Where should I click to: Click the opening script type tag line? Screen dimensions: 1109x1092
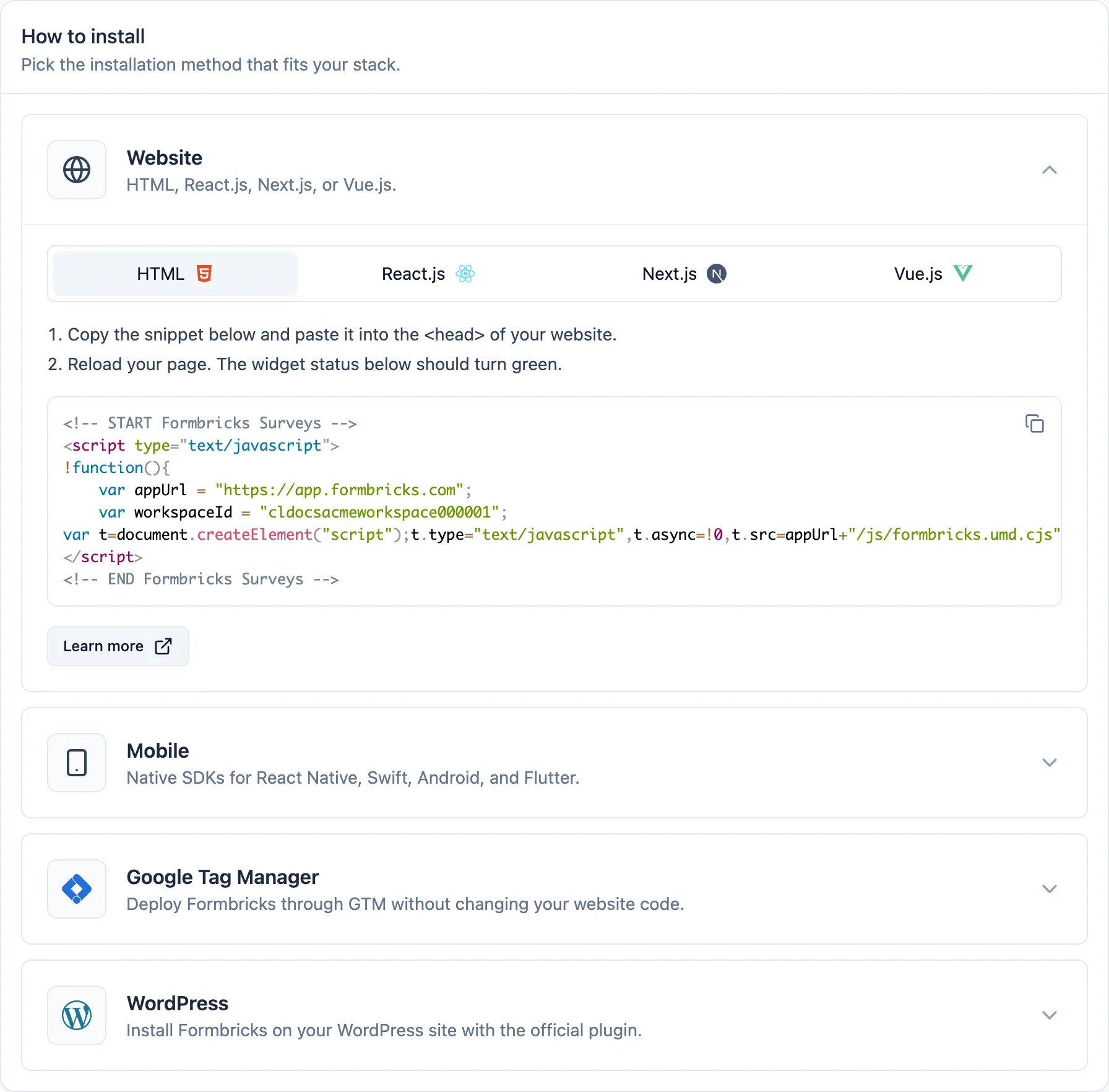[201, 446]
